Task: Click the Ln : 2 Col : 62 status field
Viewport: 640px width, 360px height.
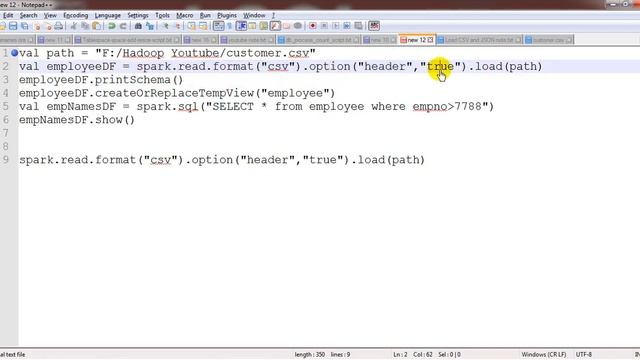Action: pos(413,354)
